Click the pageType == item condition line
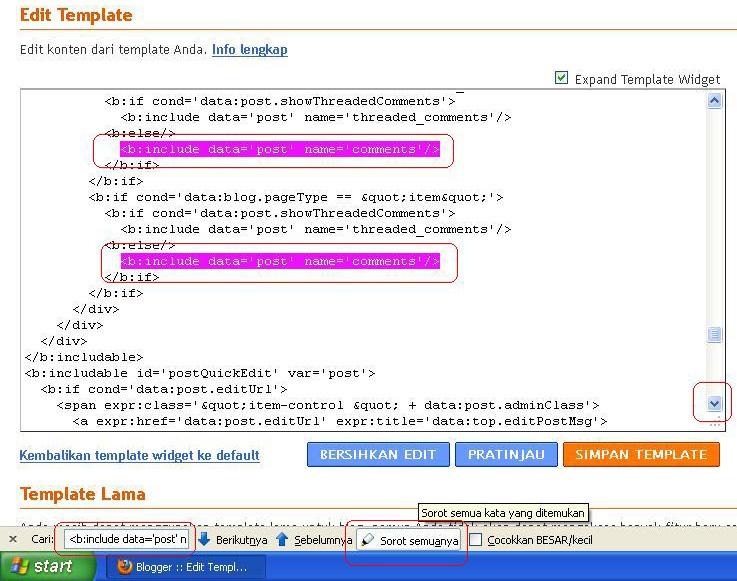This screenshot has height=581, width=737. pyautogui.click(x=296, y=197)
